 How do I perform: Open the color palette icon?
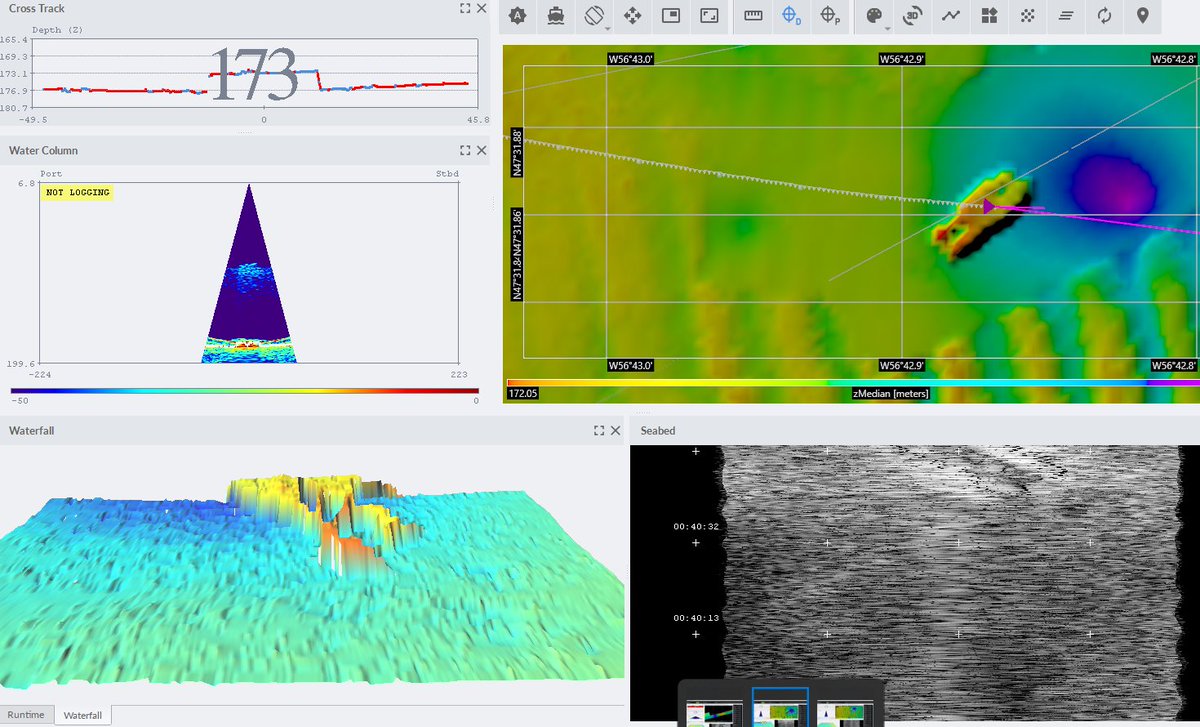(873, 16)
